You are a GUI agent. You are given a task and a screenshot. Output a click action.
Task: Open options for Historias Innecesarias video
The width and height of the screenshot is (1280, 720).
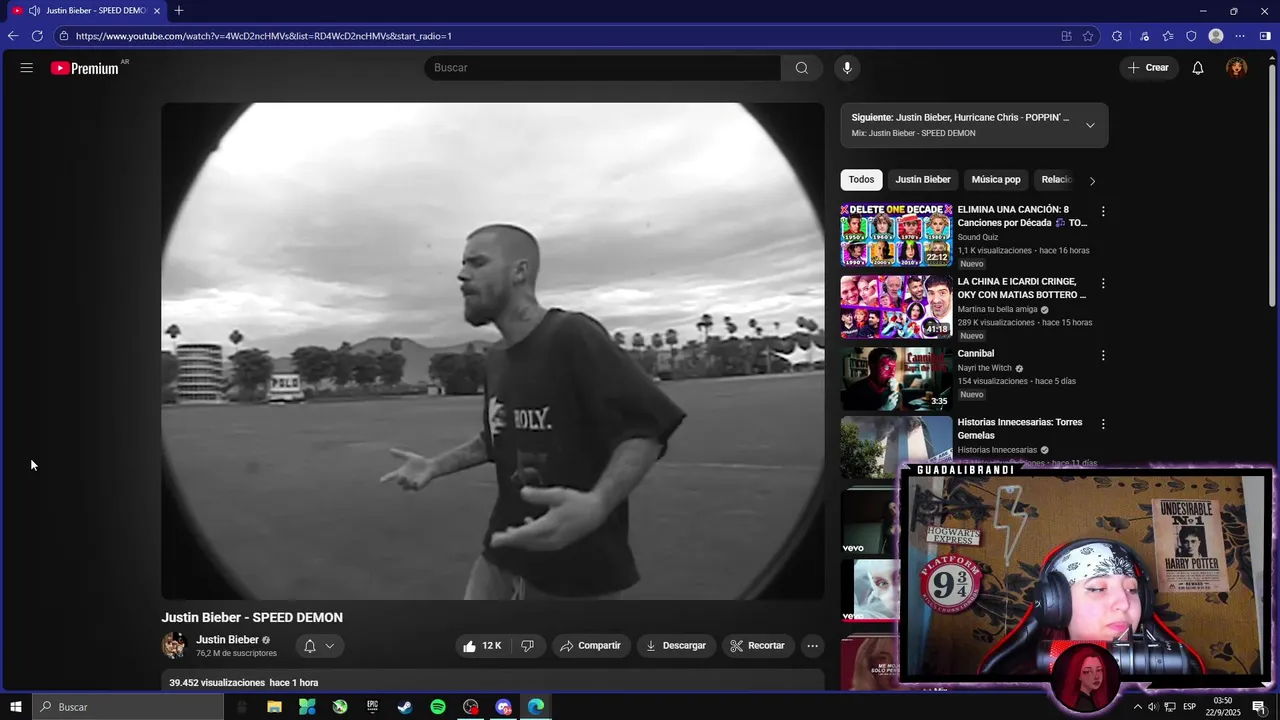(1103, 424)
